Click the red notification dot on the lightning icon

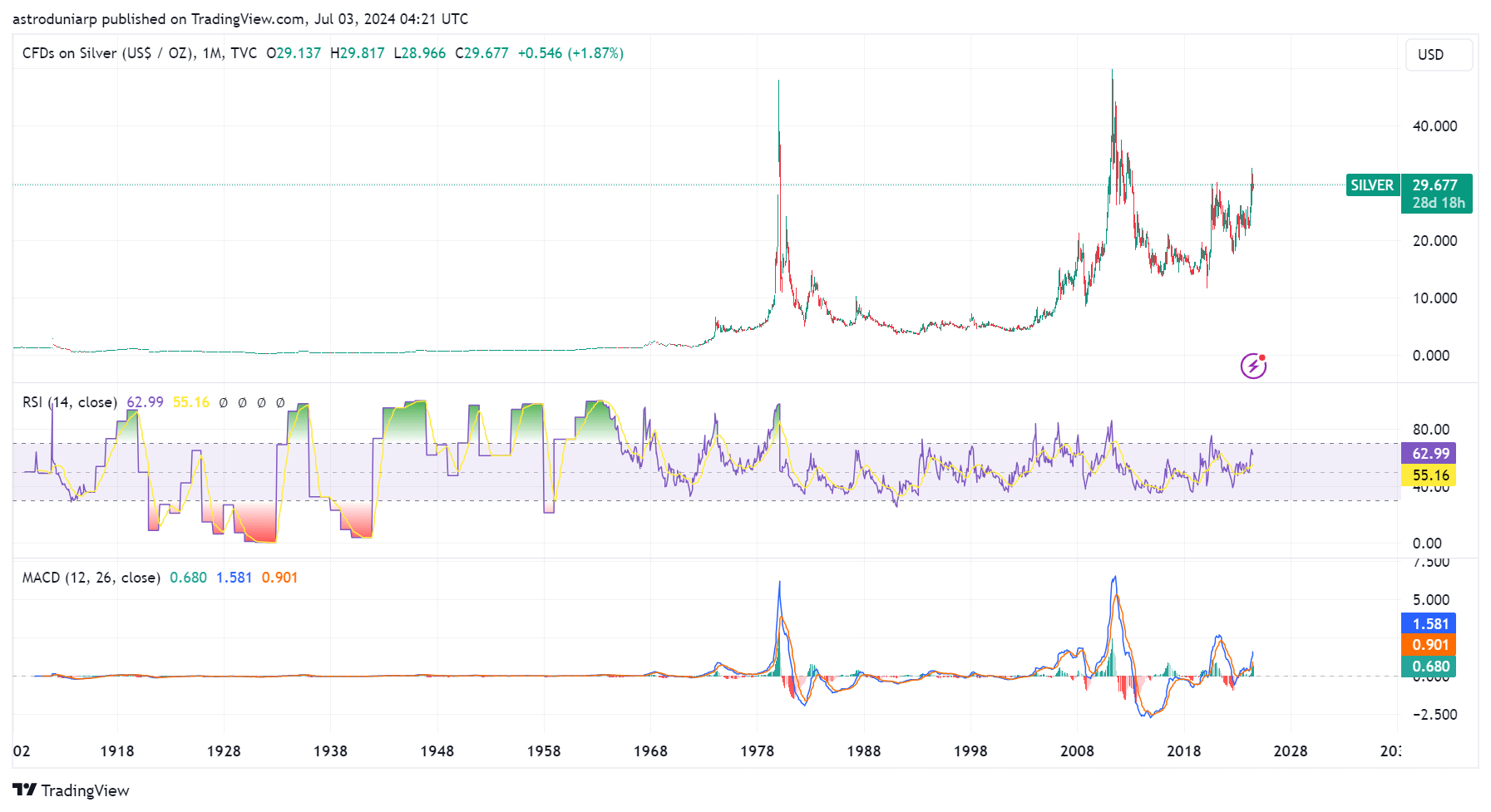tap(1261, 357)
